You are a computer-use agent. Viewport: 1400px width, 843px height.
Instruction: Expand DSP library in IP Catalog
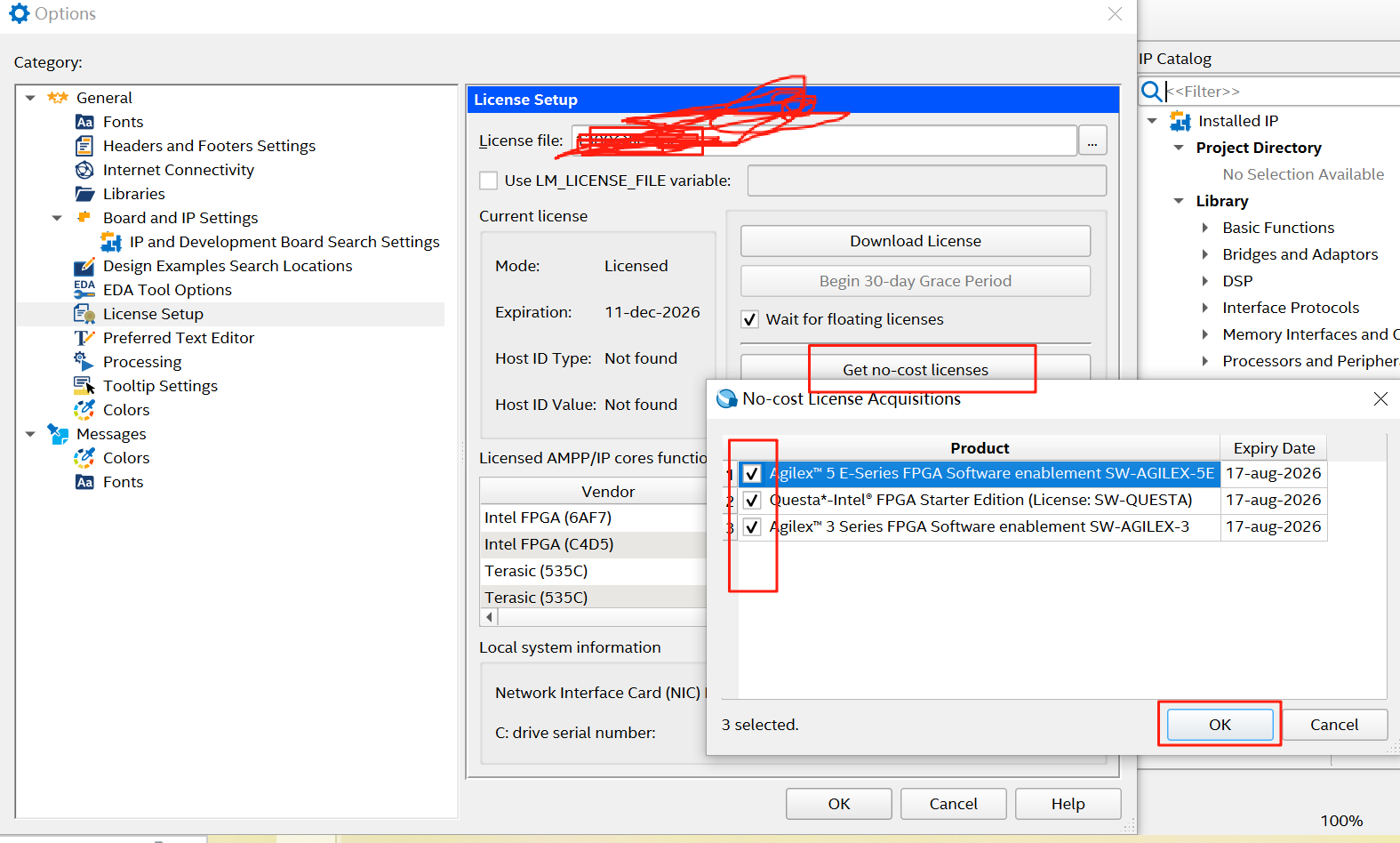tap(1205, 281)
